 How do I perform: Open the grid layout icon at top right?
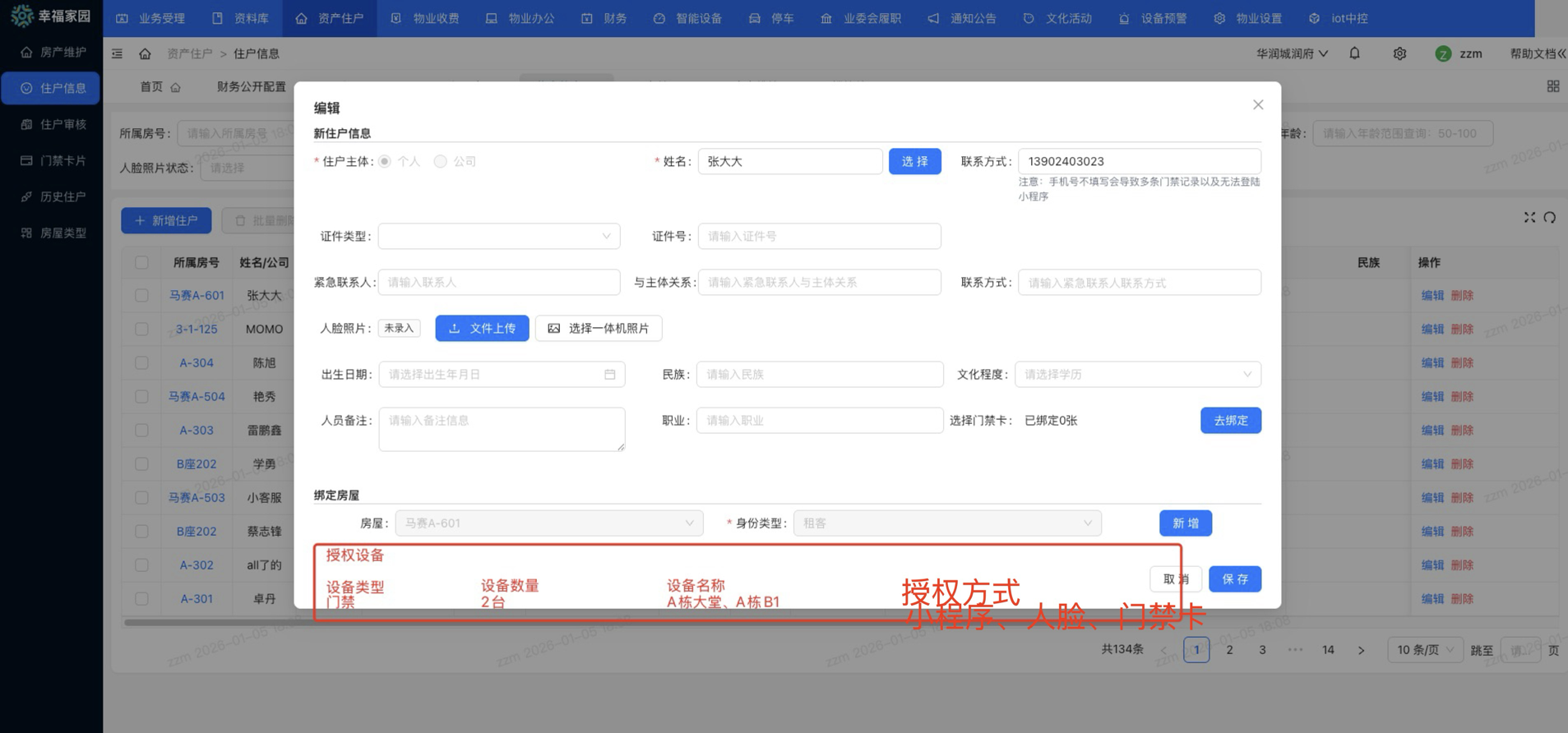(x=1552, y=86)
